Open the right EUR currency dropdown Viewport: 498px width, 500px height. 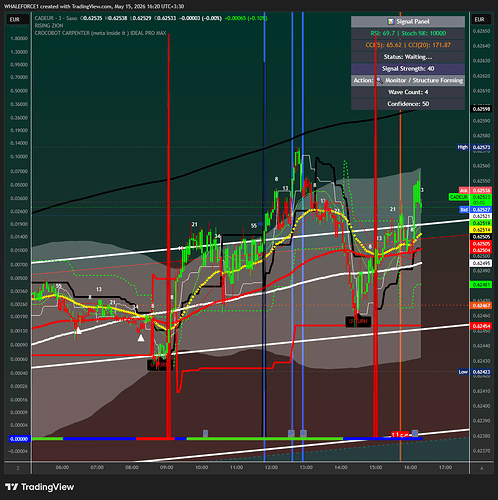coord(480,19)
